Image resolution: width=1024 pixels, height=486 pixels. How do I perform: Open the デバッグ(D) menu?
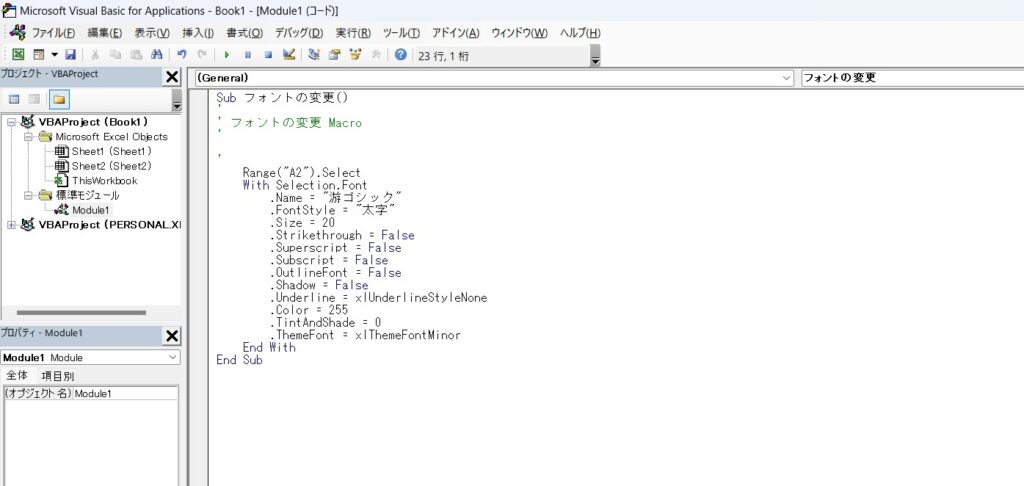[298, 33]
